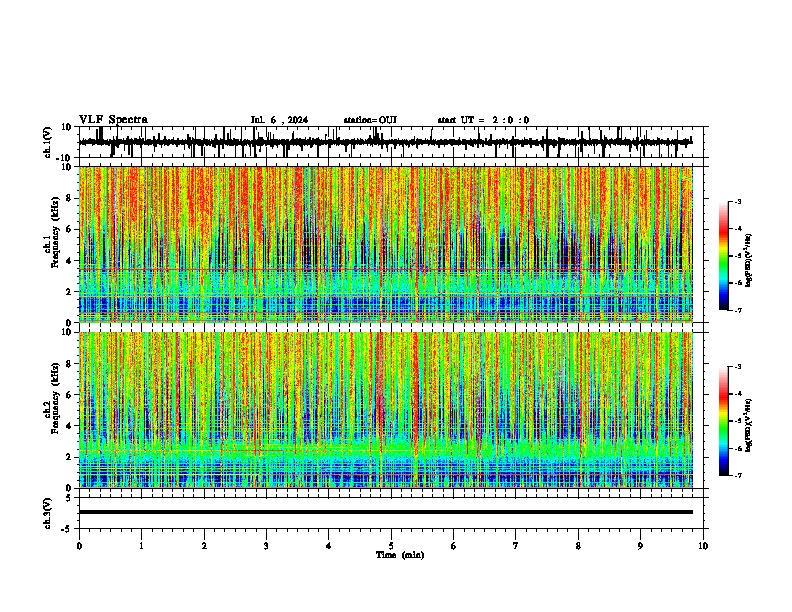Click the time axis tick label "8"
The height and width of the screenshot is (612, 792).
tap(578, 546)
